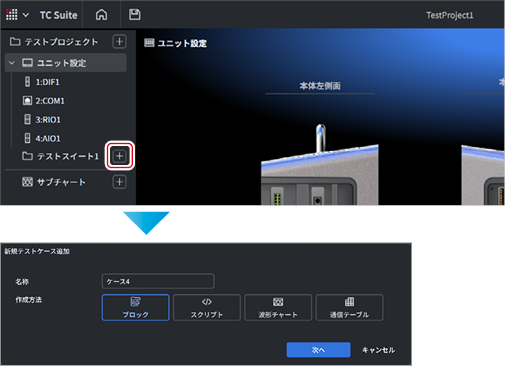505x366 pixels.
Task: Open the テストスイート1 folder
Action: (x=60, y=156)
